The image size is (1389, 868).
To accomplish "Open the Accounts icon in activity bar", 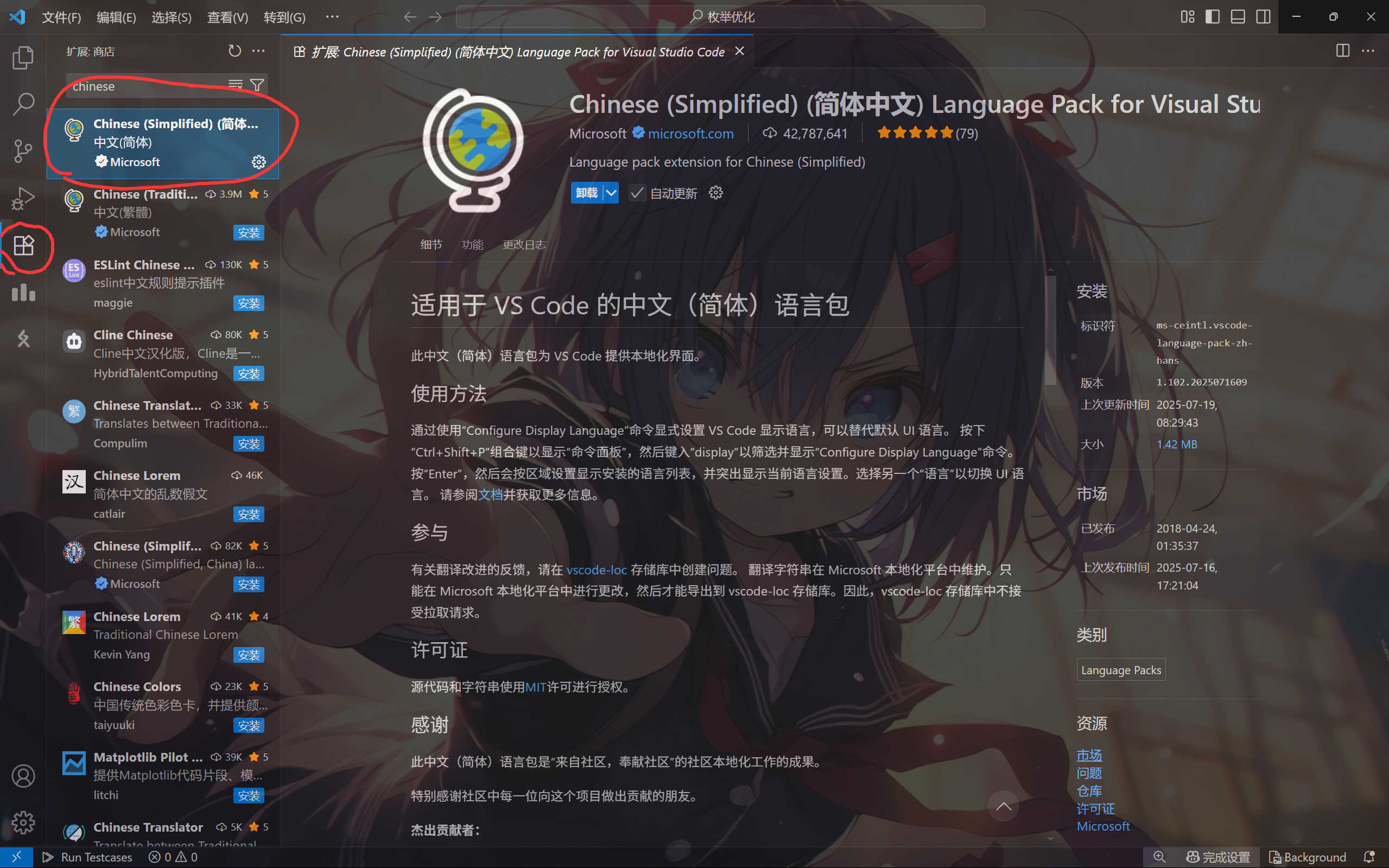I will [x=23, y=776].
